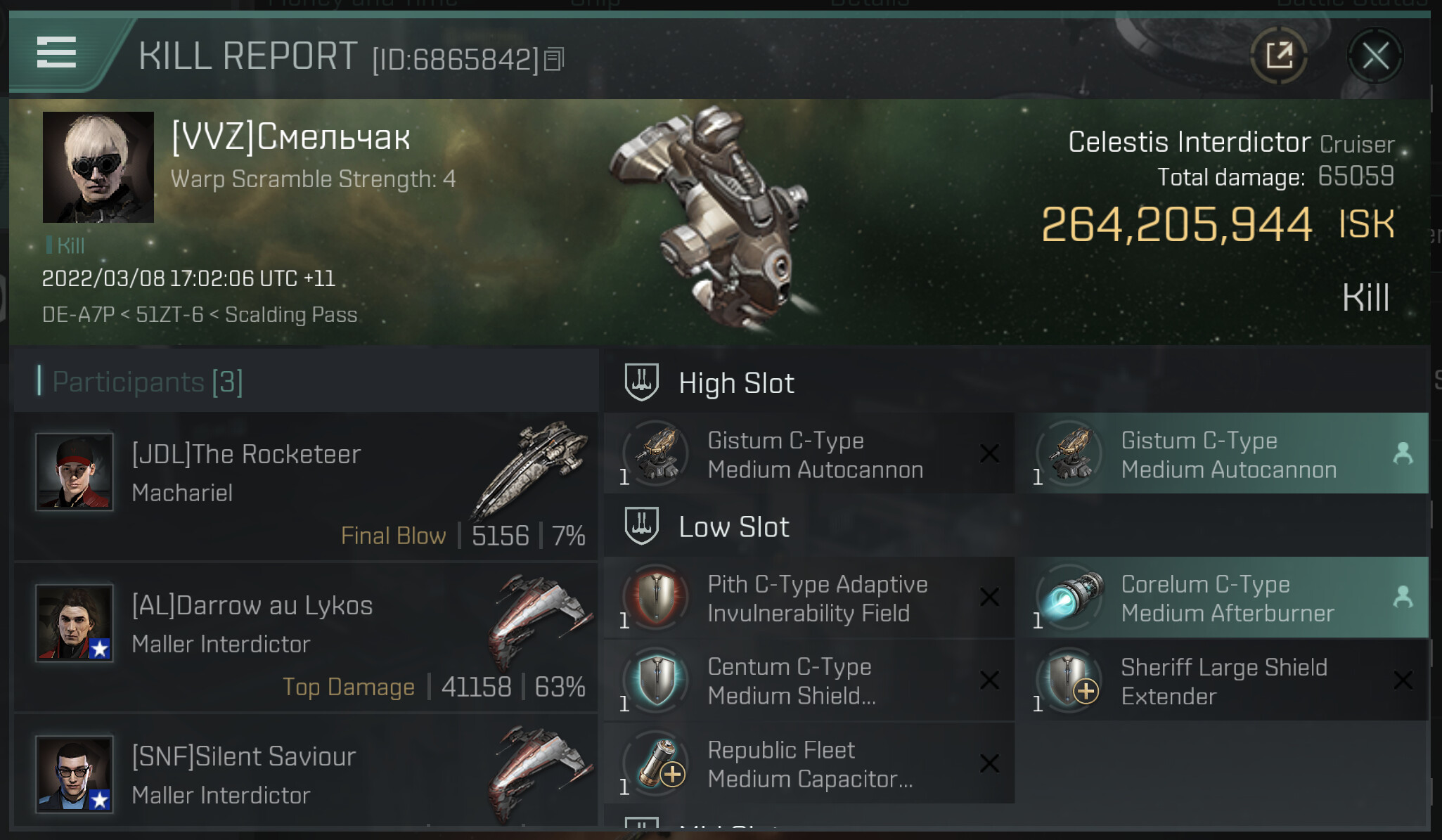Copy the kill report ID icon

(554, 60)
